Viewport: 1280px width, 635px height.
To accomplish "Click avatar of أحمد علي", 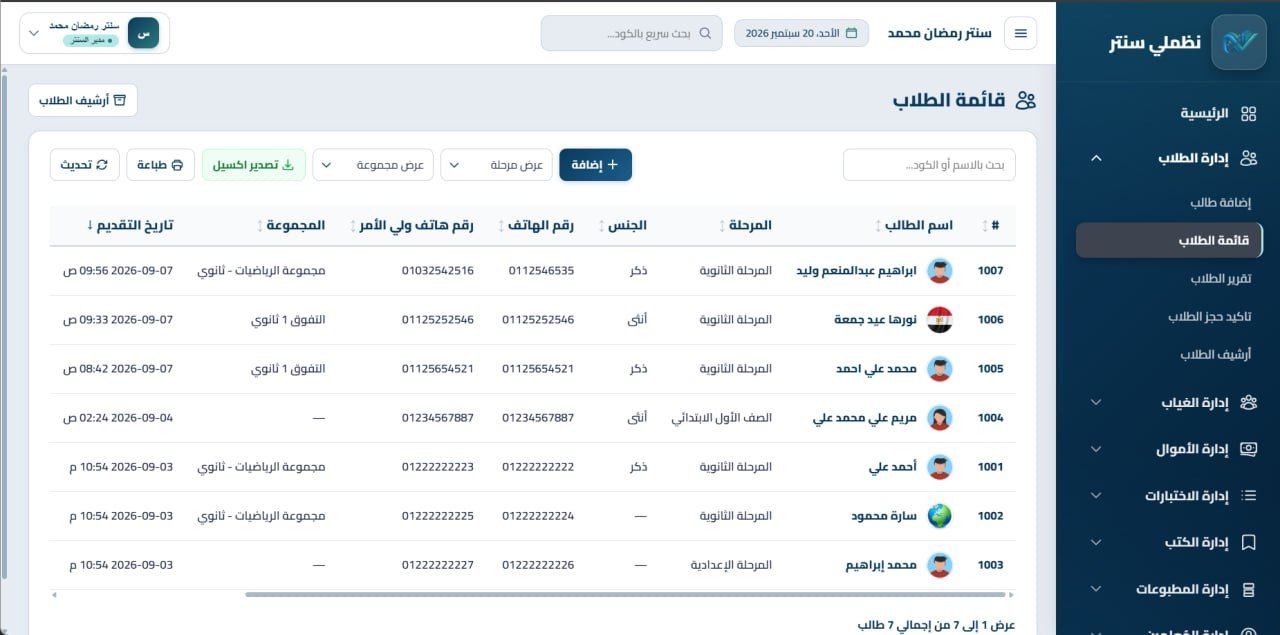I will (939, 467).
